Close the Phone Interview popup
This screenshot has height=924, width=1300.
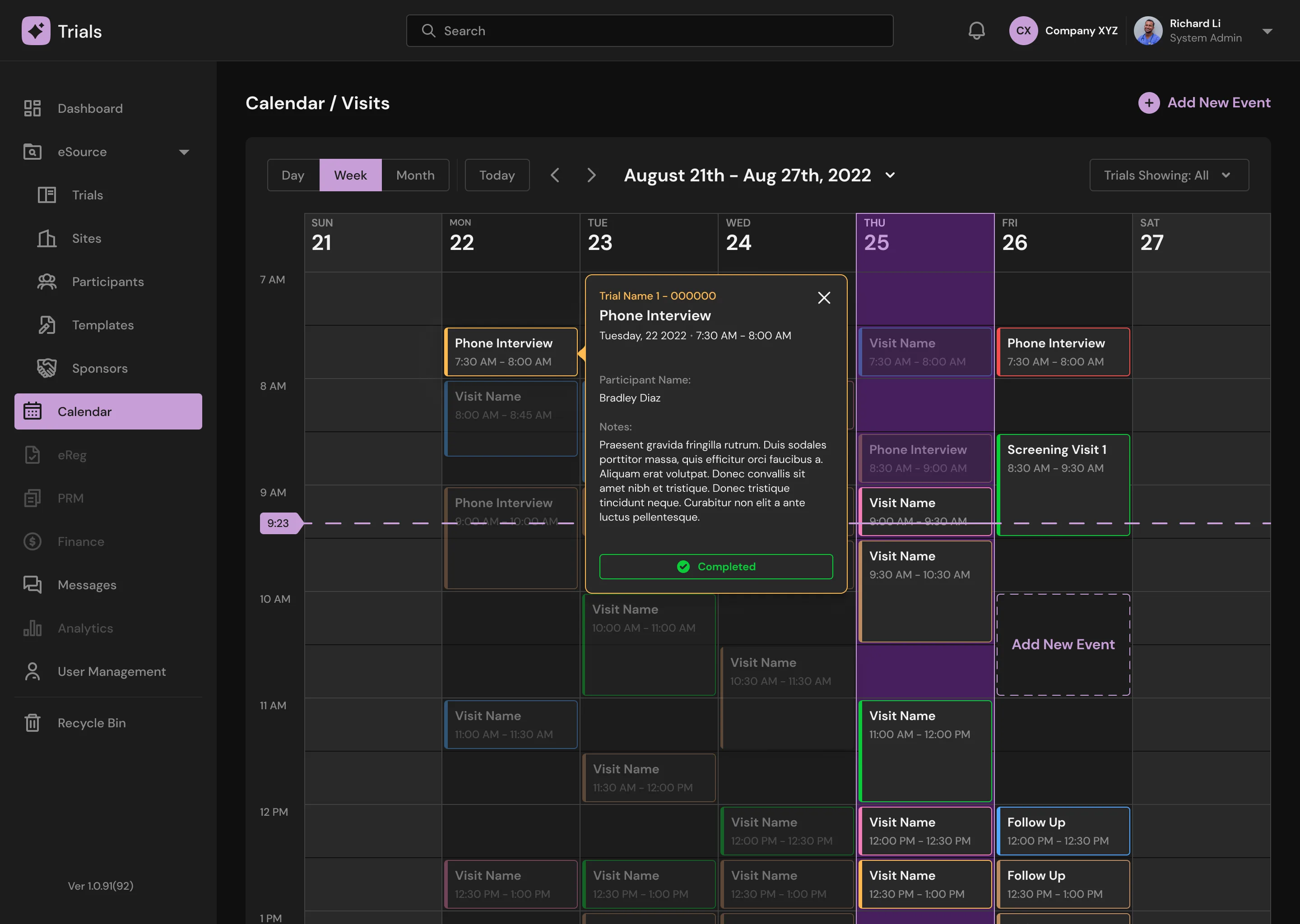[x=824, y=298]
